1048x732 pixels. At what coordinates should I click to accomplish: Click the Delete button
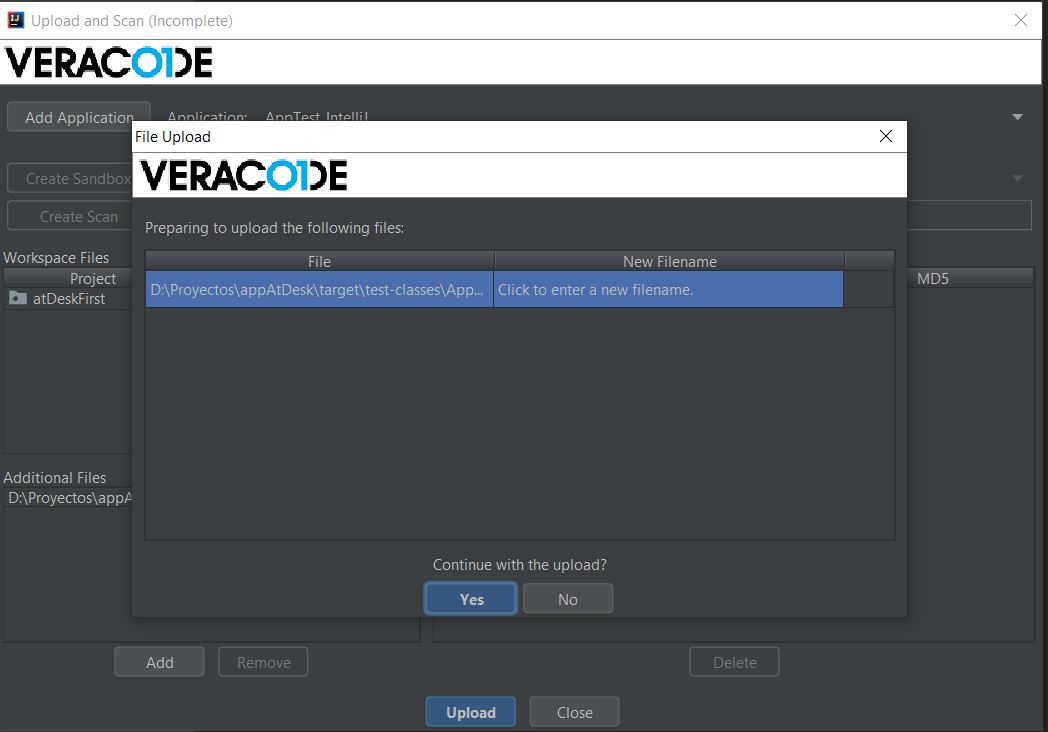(x=735, y=662)
